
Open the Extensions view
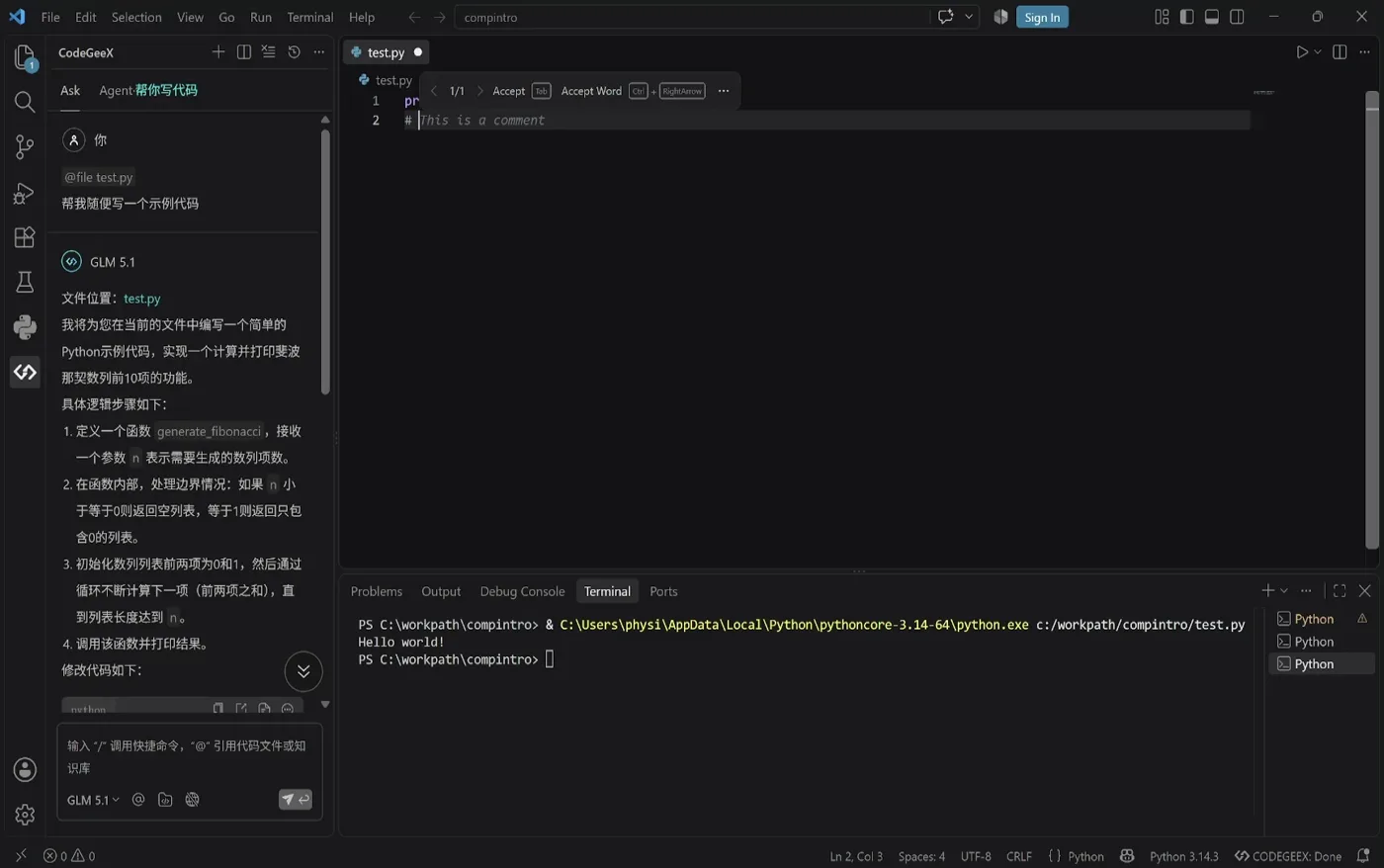pos(25,237)
